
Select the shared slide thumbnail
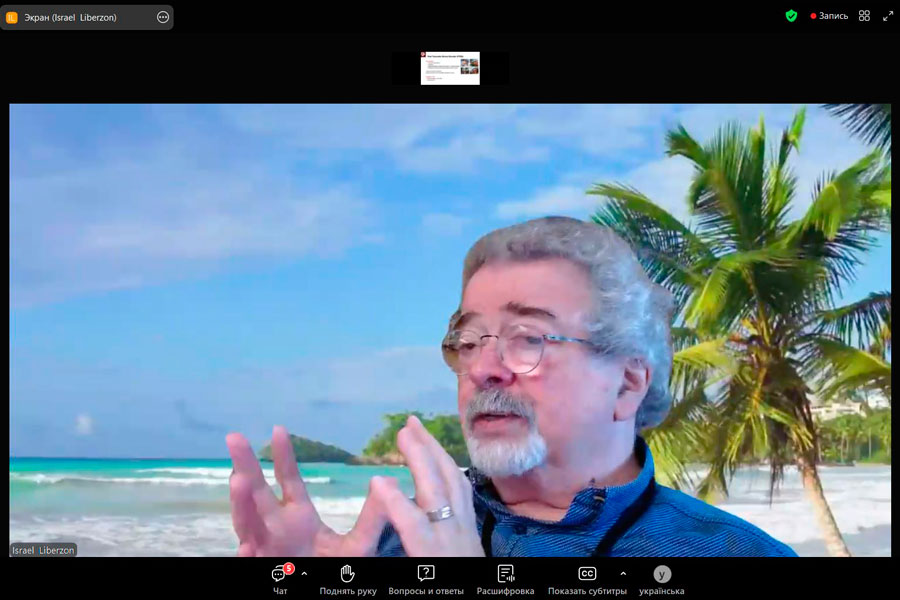[451, 68]
